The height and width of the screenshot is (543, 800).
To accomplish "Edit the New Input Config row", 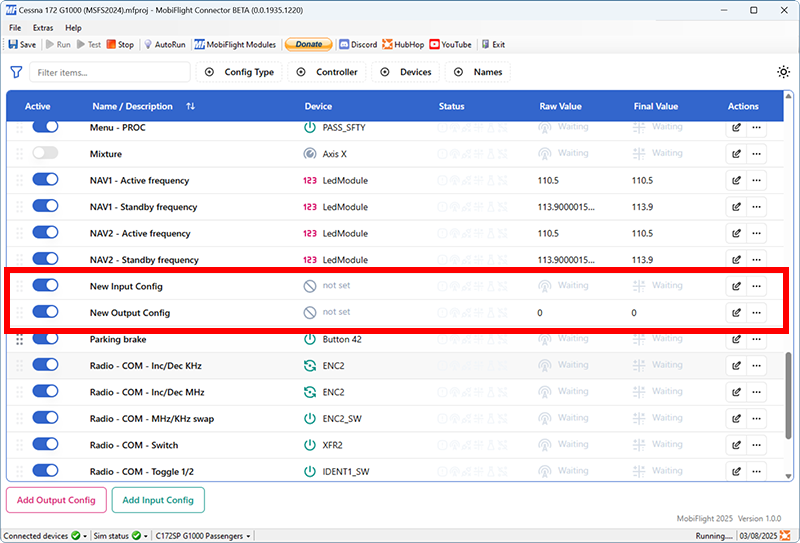I will [736, 286].
